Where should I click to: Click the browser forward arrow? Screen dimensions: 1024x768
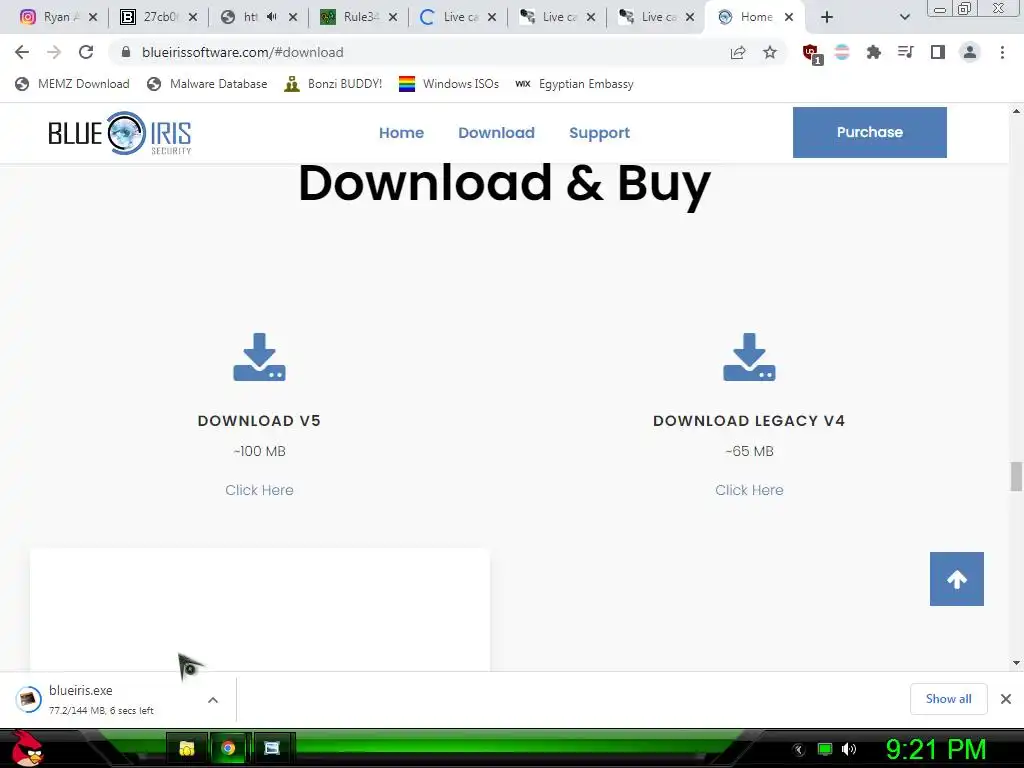tap(54, 52)
